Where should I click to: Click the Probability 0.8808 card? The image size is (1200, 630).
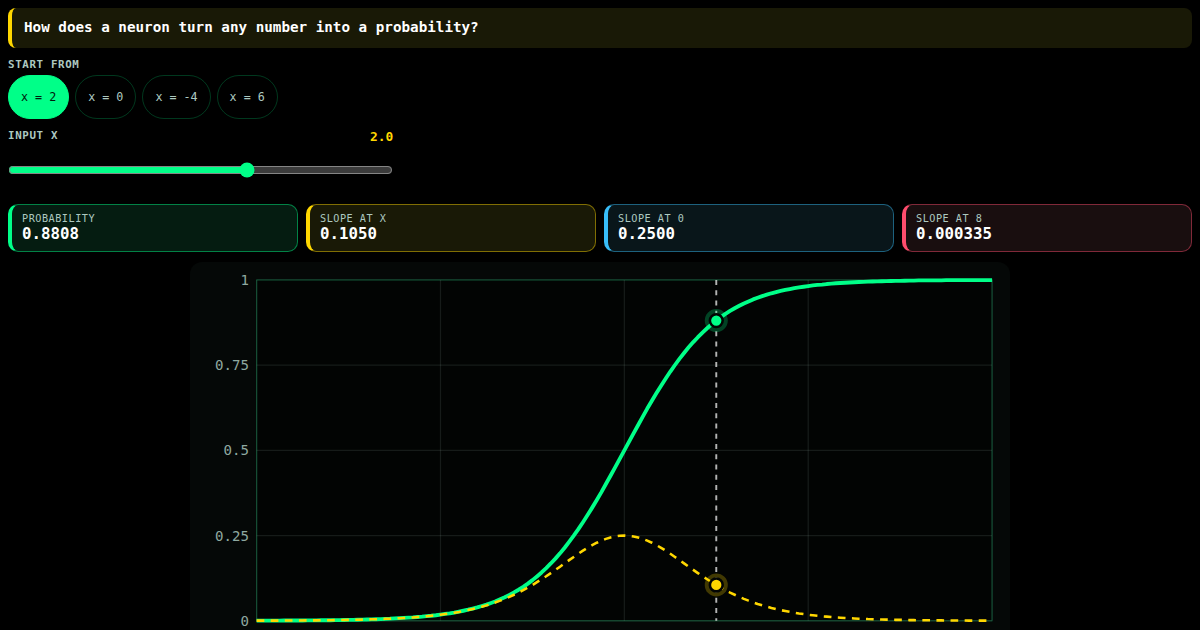point(153,228)
